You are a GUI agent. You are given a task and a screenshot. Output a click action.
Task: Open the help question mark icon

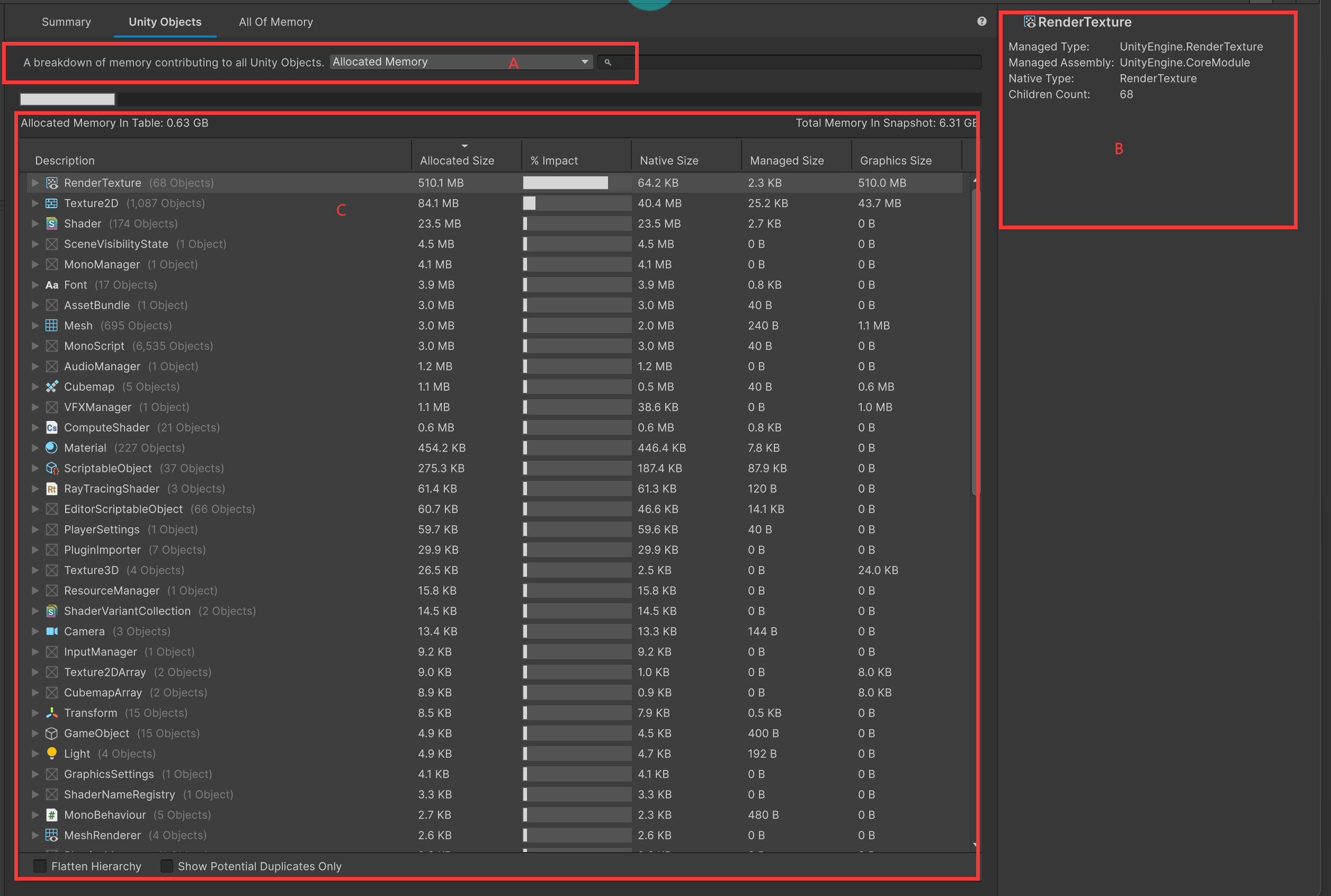point(981,22)
